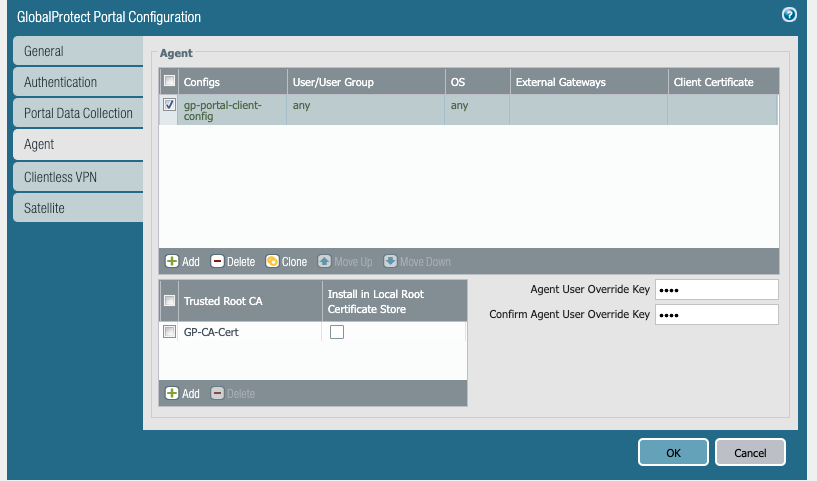The height and width of the screenshot is (481, 817).
Task: Switch to the Authentication tab
Action: (x=78, y=82)
